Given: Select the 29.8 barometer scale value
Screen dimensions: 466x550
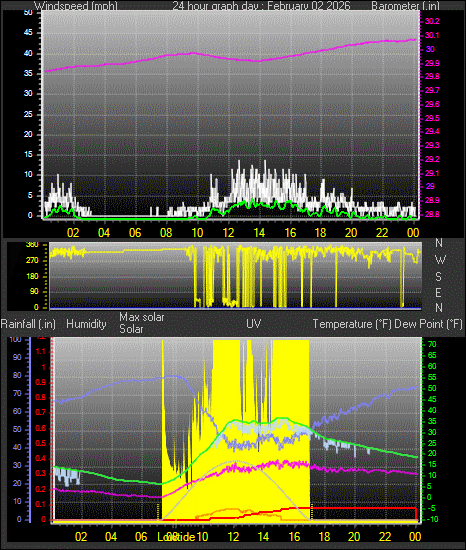Looking at the screenshot, I should [432, 76].
